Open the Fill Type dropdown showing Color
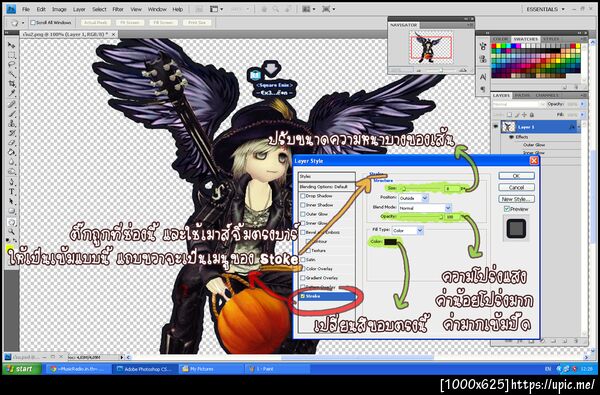Viewport: 600px width, 395px height. coord(408,230)
